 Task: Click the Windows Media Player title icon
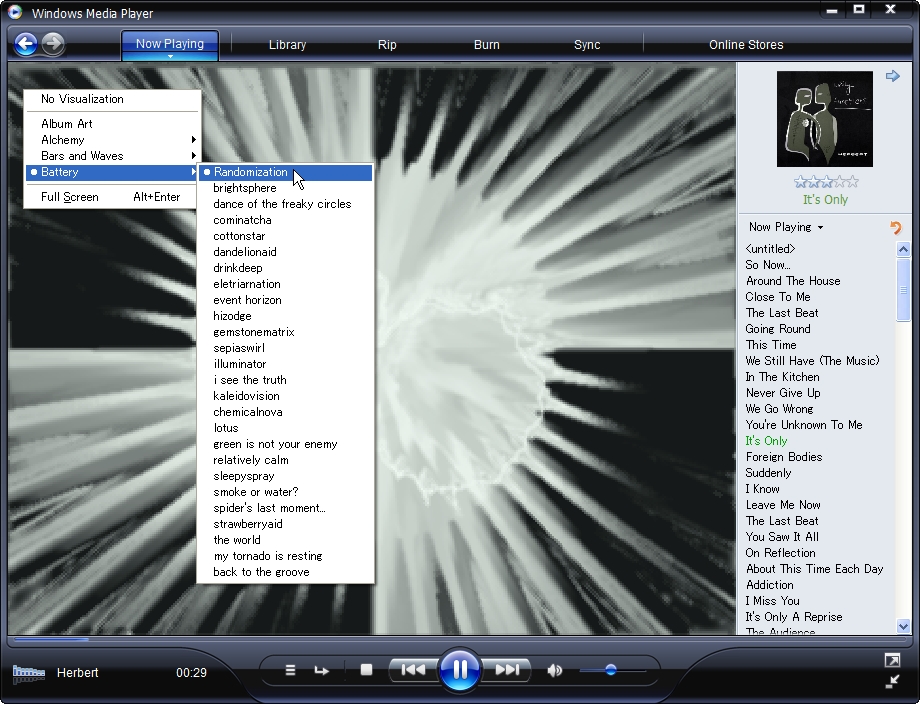click(15, 12)
